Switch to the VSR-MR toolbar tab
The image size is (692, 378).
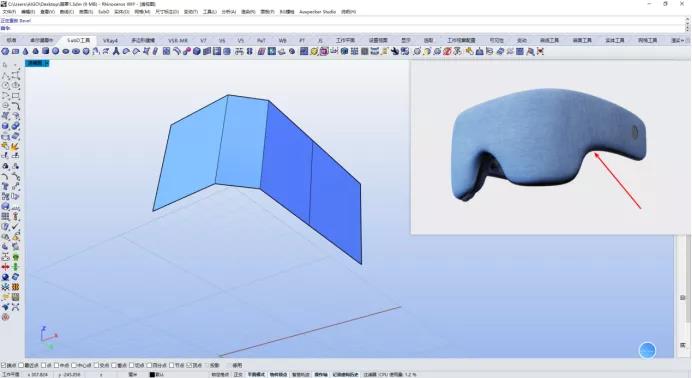coord(178,40)
